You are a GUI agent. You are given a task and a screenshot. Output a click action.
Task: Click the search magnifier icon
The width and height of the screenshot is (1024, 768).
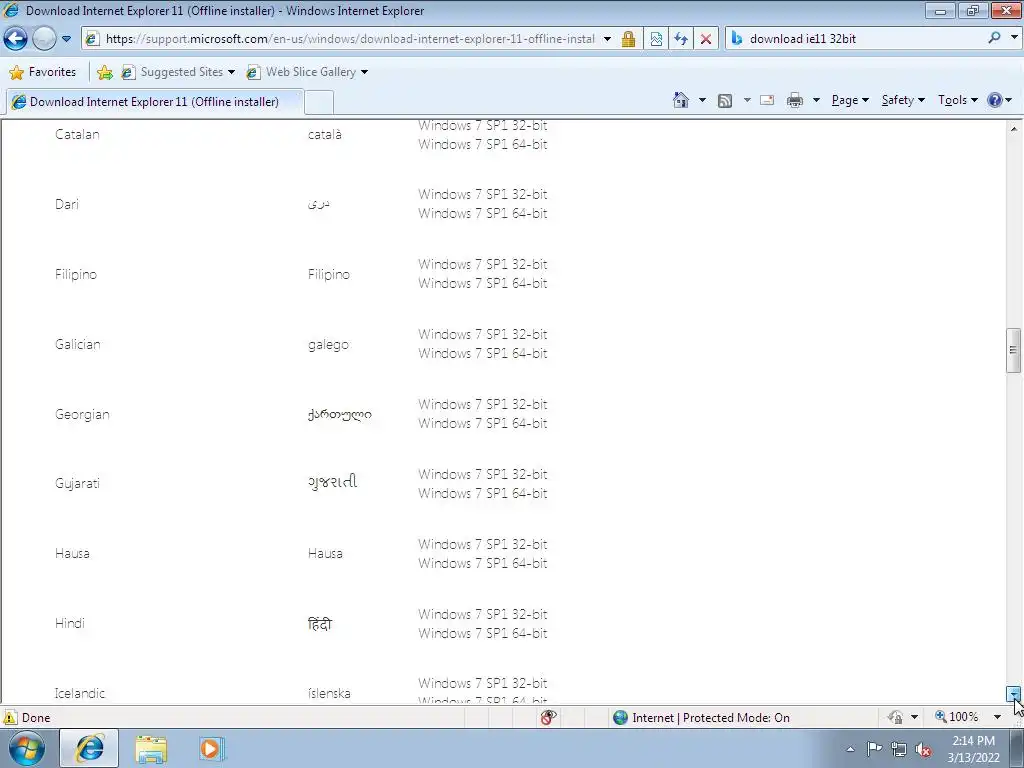tap(994, 38)
